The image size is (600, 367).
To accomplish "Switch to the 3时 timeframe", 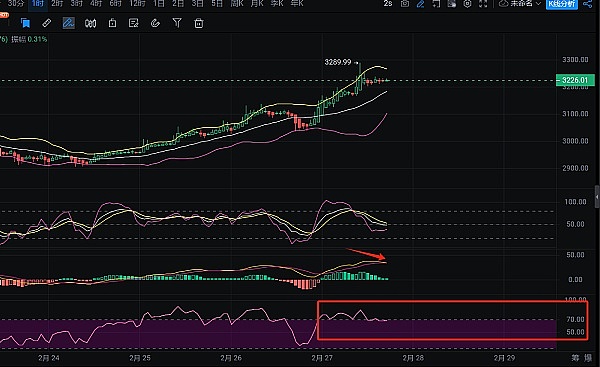I will tap(77, 3).
